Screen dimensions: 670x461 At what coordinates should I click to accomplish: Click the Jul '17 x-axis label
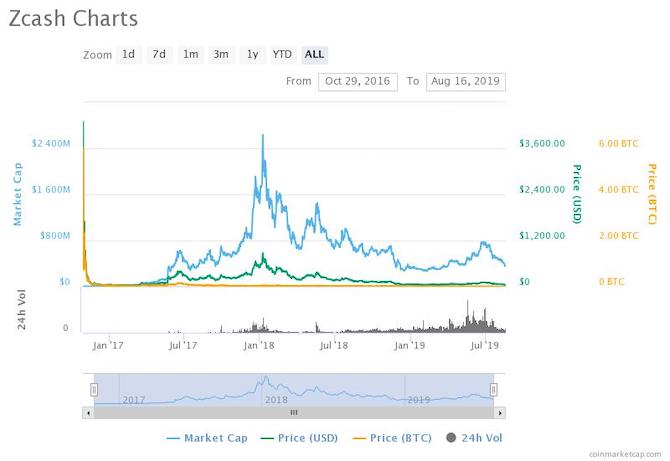click(x=183, y=345)
